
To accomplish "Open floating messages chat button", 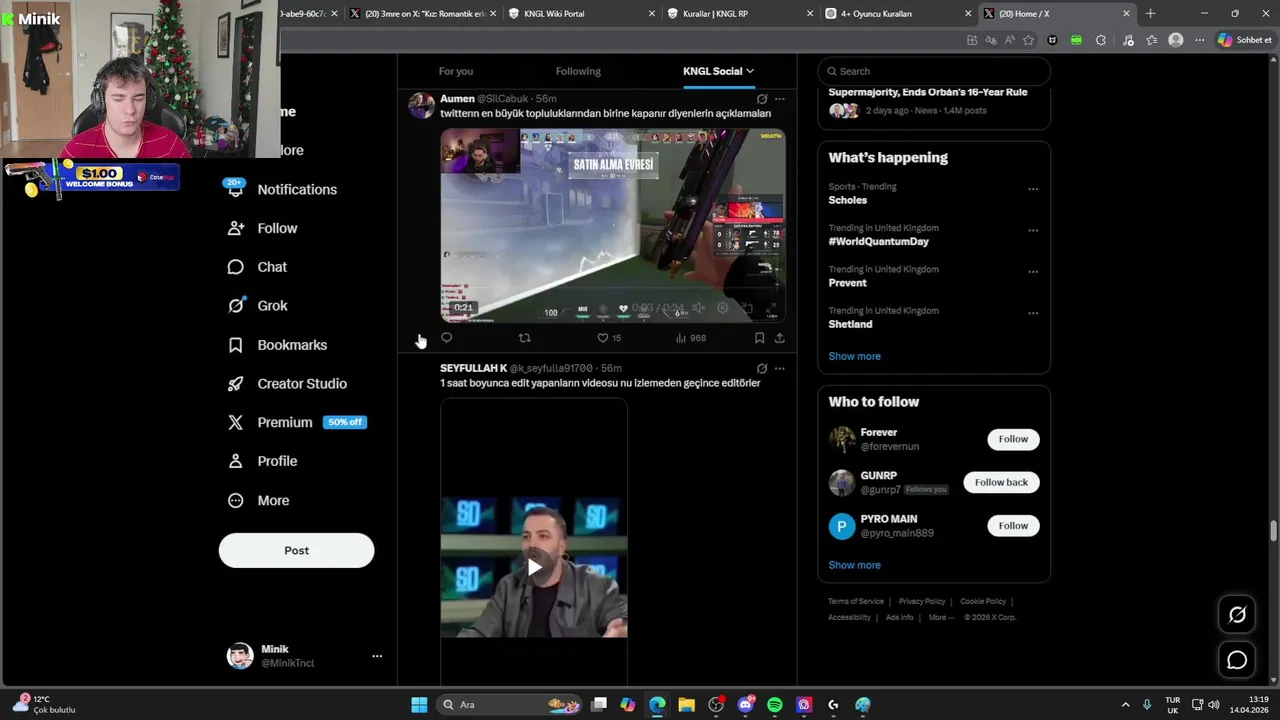I will (1237, 660).
